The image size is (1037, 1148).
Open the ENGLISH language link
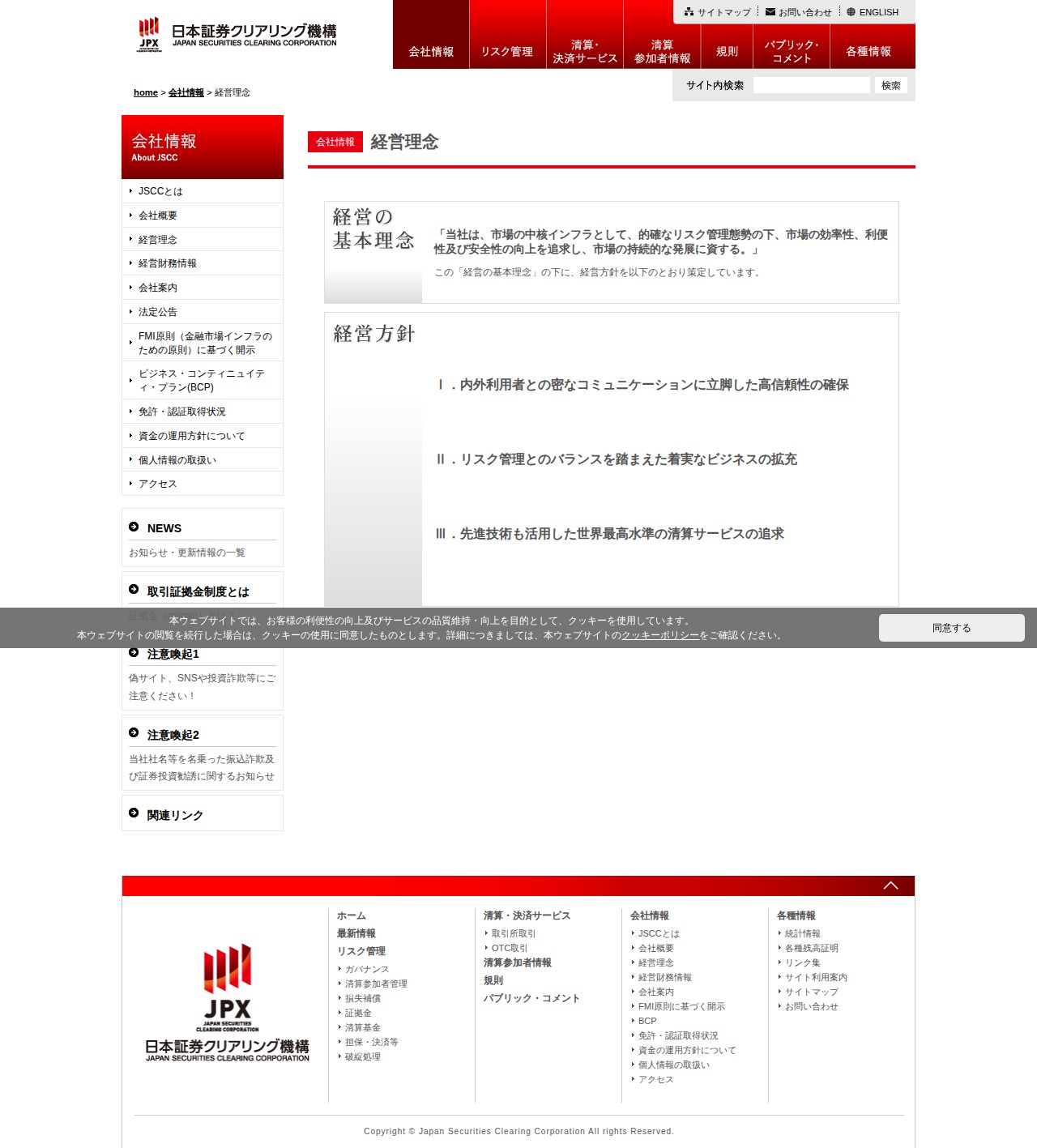point(879,12)
